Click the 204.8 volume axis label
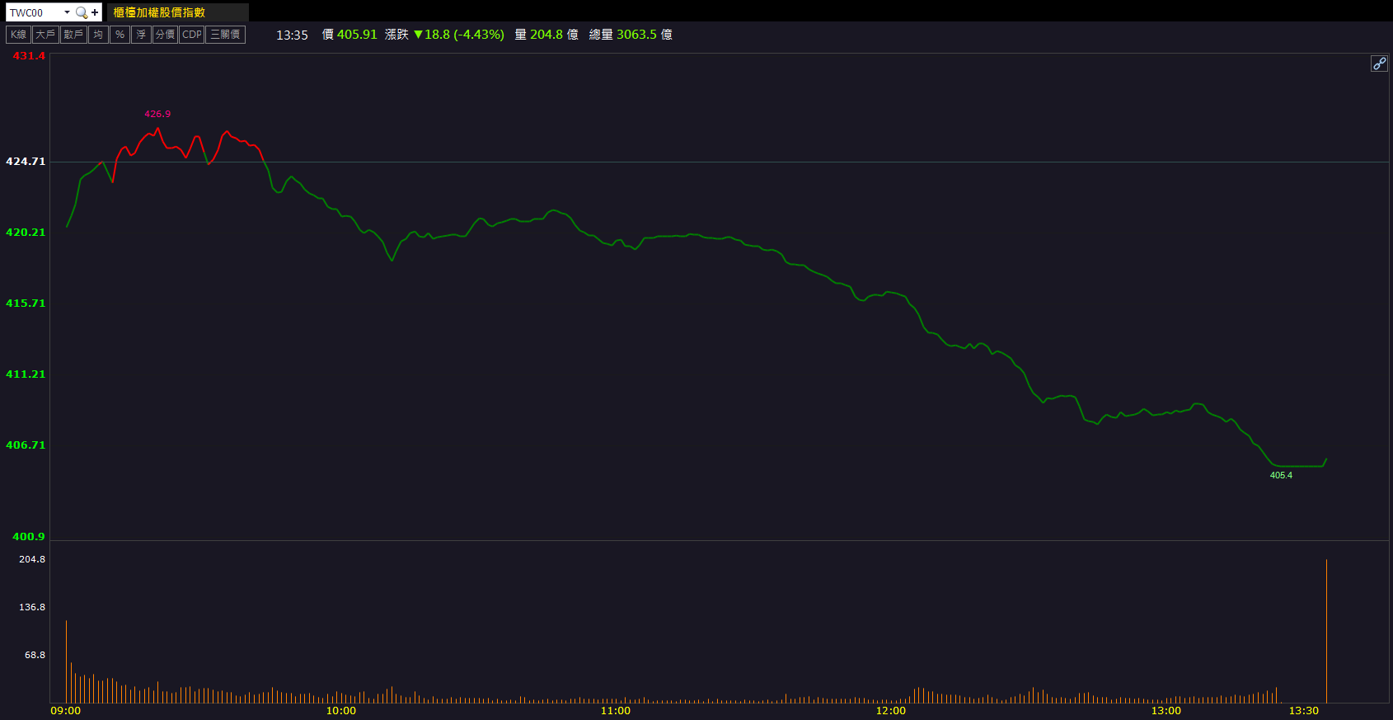Image resolution: width=1393 pixels, height=720 pixels. click(x=33, y=559)
